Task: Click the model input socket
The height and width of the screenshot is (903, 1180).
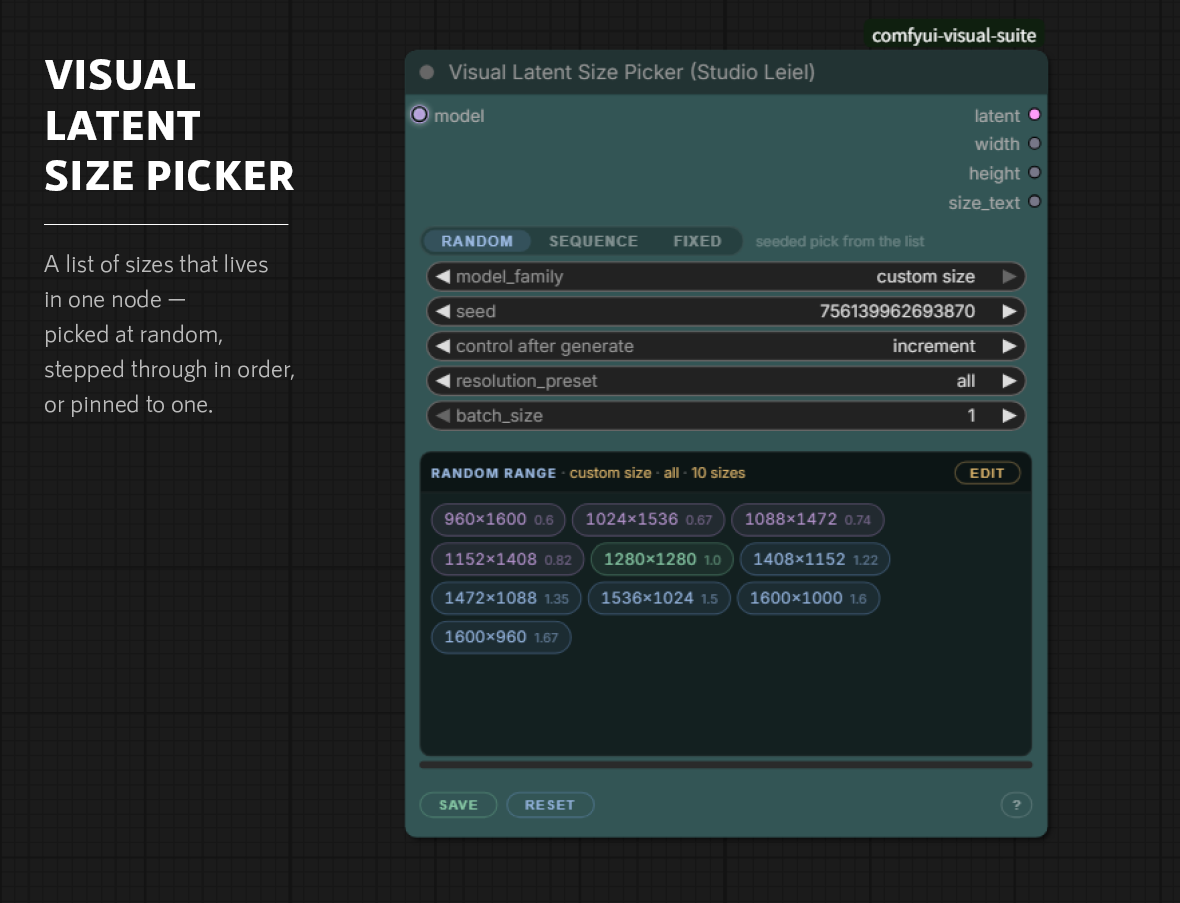Action: coord(419,114)
